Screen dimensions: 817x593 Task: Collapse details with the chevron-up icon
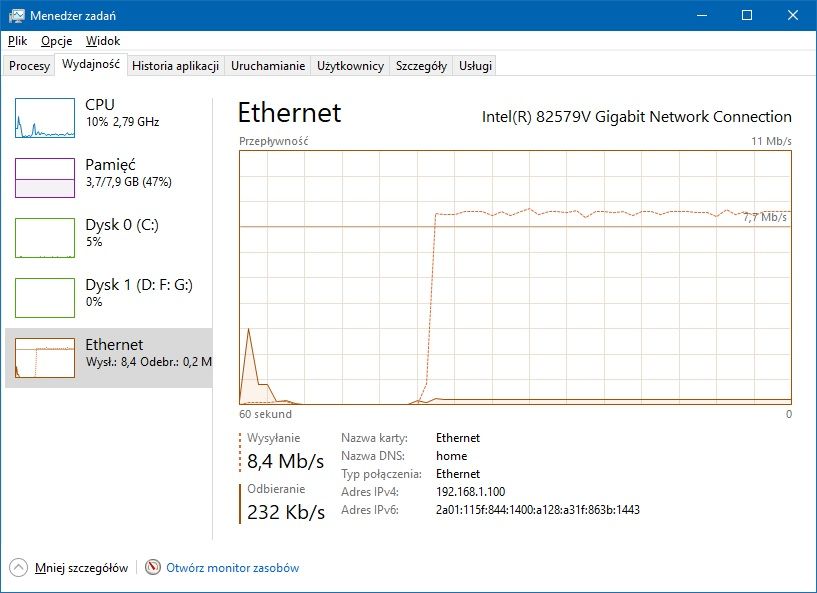pos(19,567)
